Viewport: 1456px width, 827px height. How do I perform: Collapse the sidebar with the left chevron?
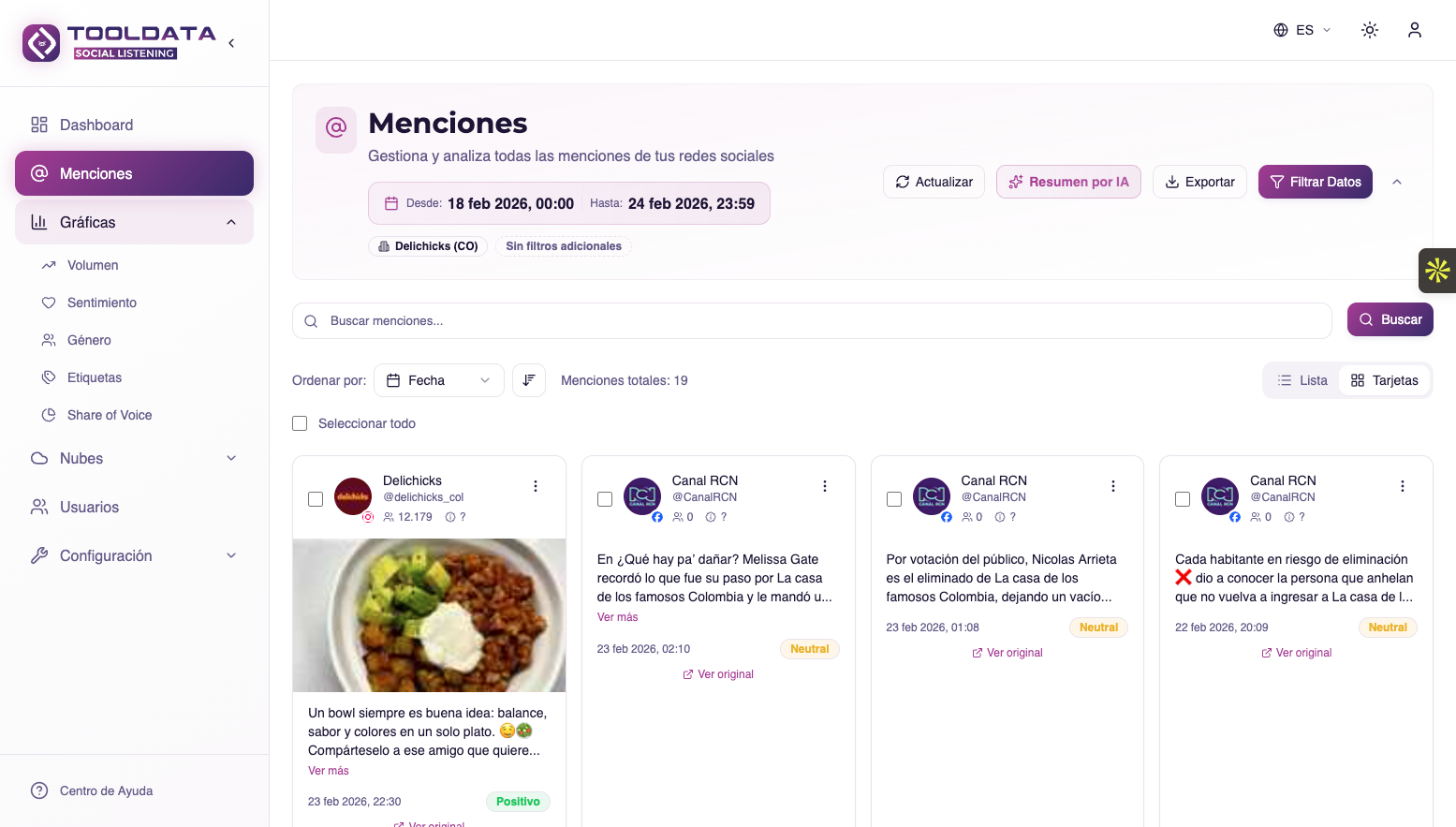click(x=231, y=43)
